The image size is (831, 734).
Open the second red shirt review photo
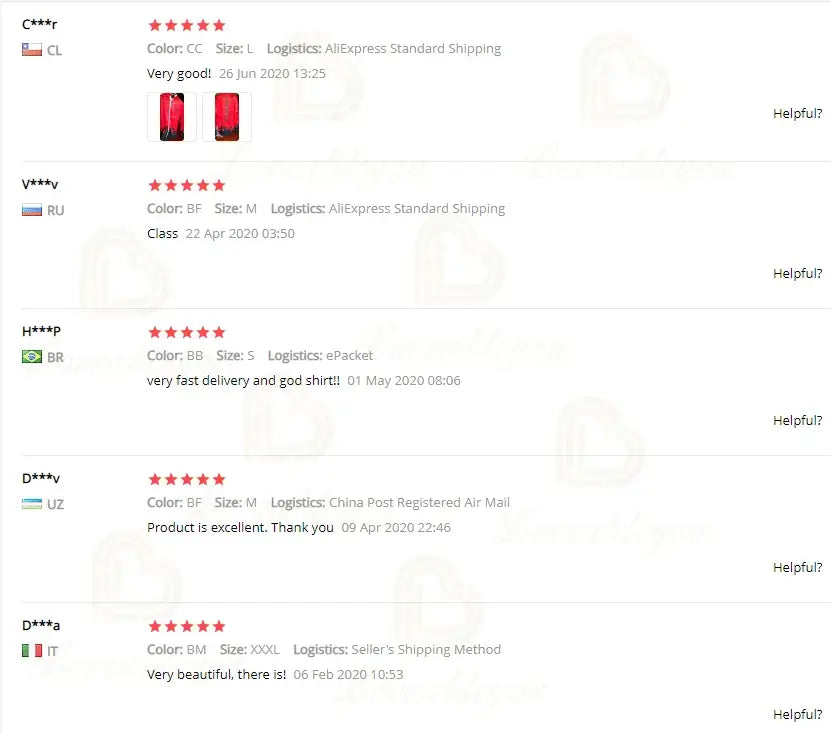click(x=227, y=117)
